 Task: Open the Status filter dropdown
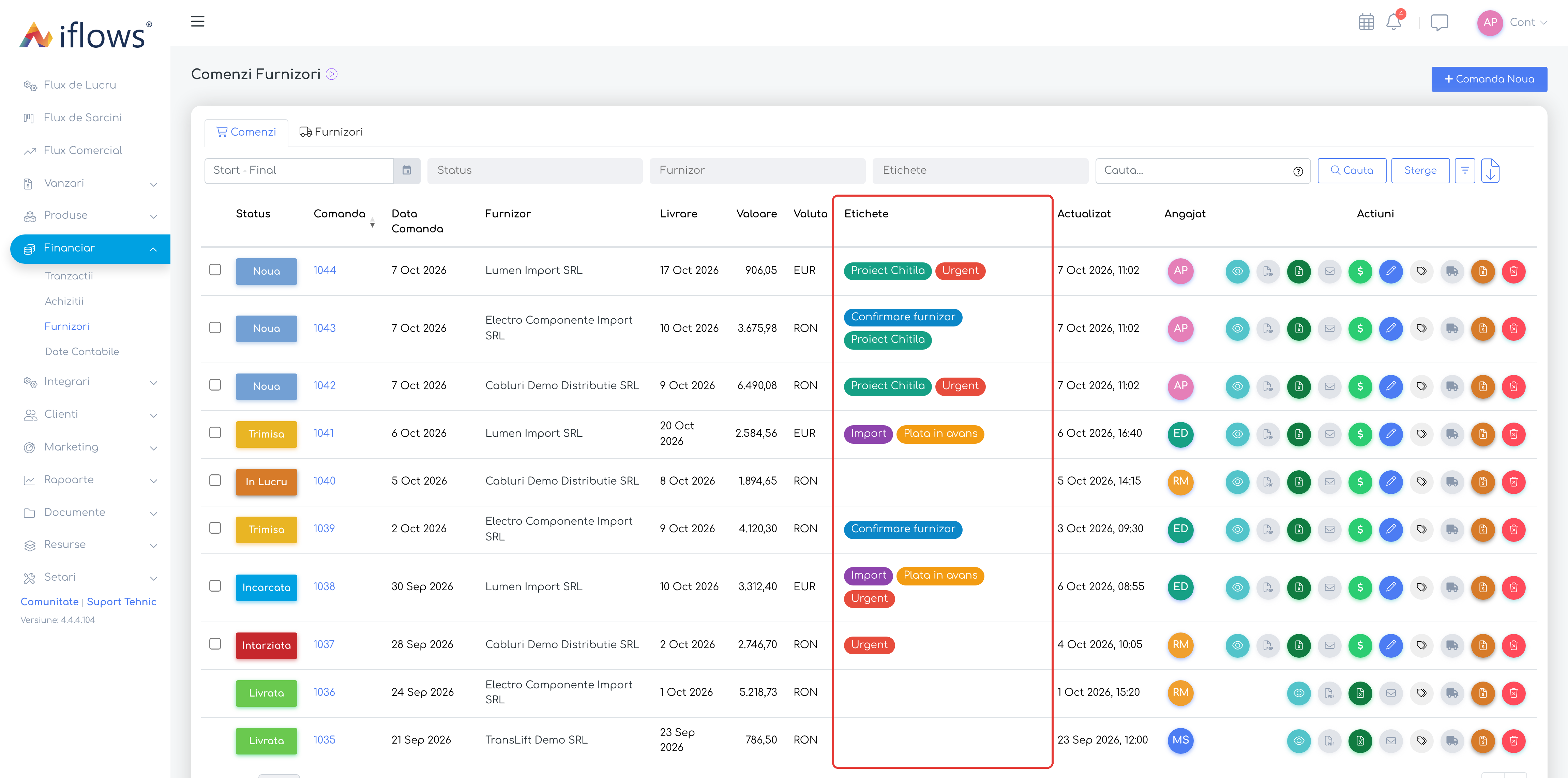[x=534, y=170]
